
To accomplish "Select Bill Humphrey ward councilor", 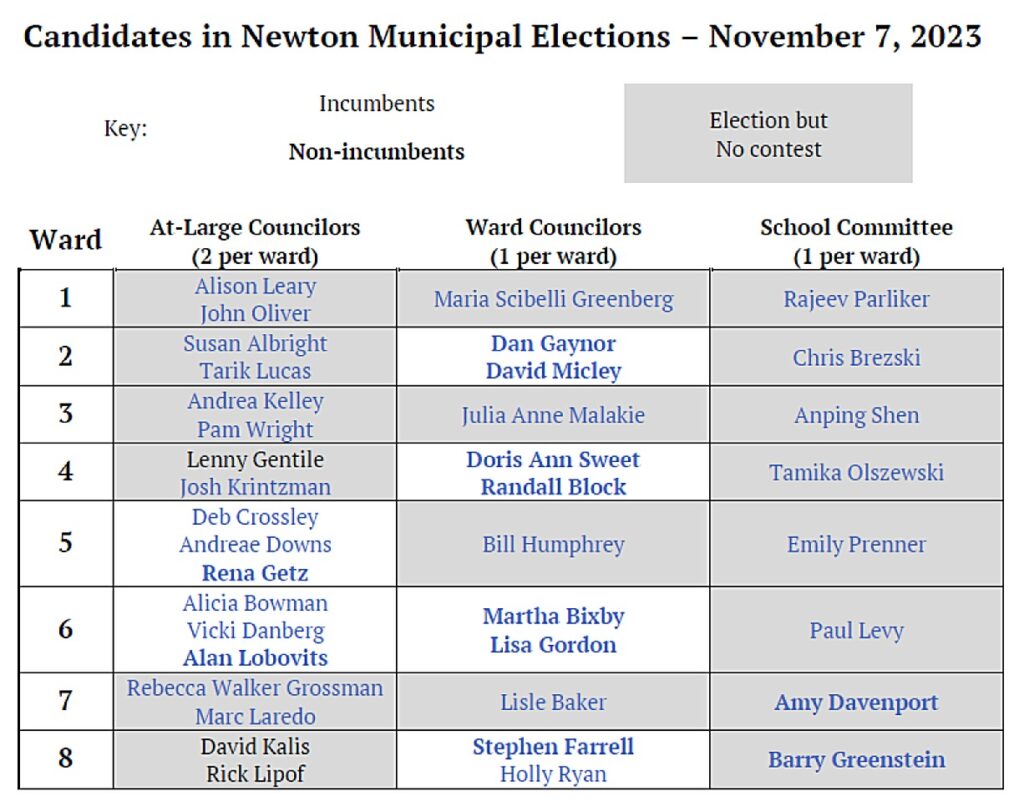I will coord(553,545).
